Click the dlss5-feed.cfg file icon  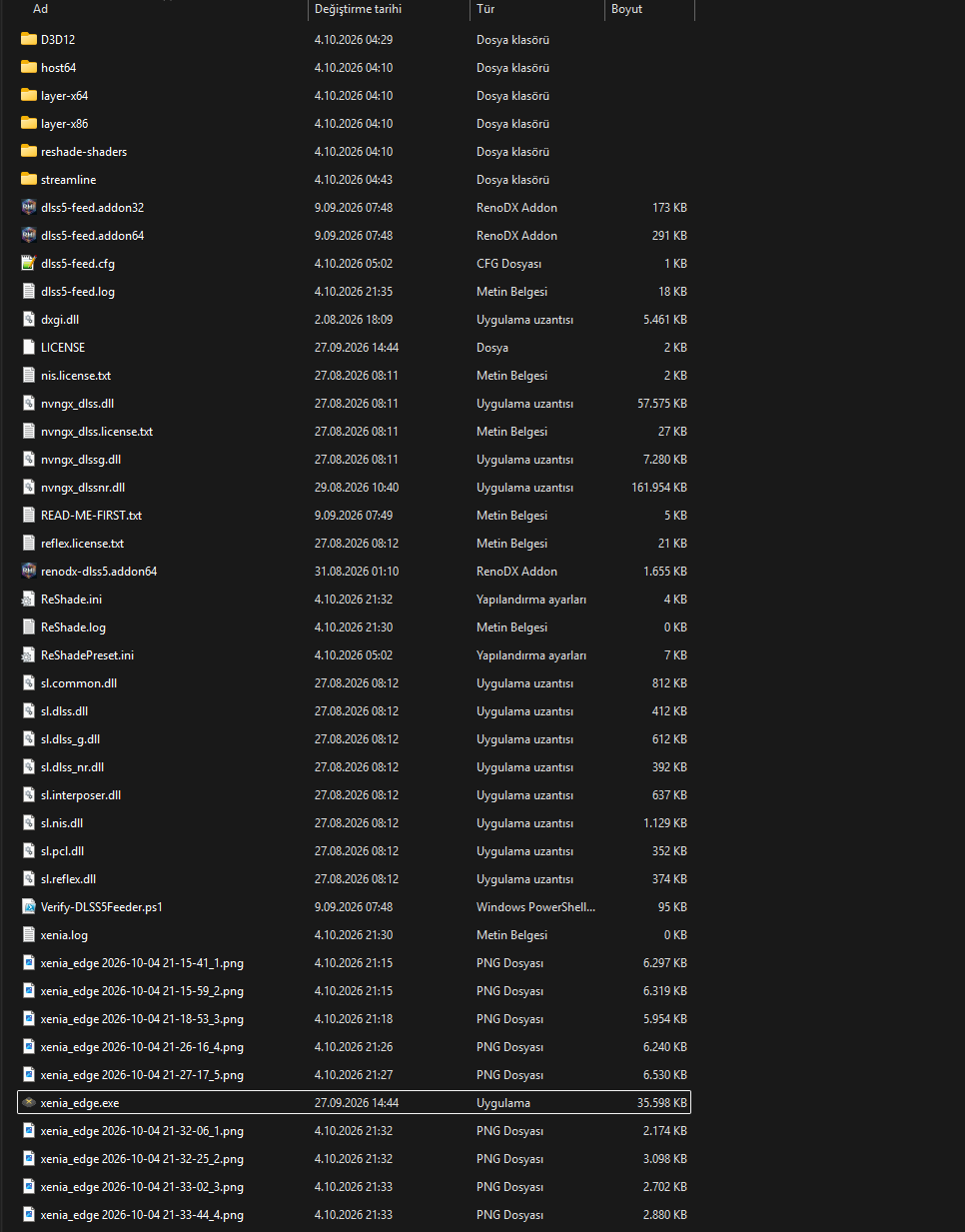tap(29, 264)
